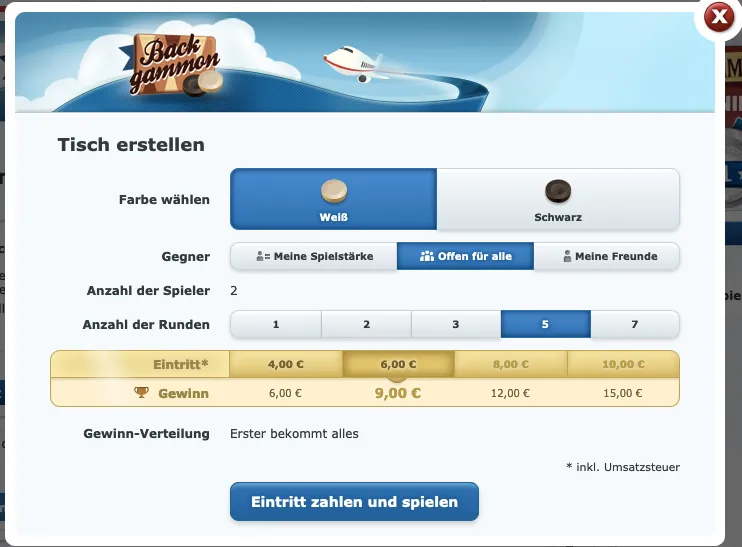Pick the 10,00 € entry fee

(623, 364)
